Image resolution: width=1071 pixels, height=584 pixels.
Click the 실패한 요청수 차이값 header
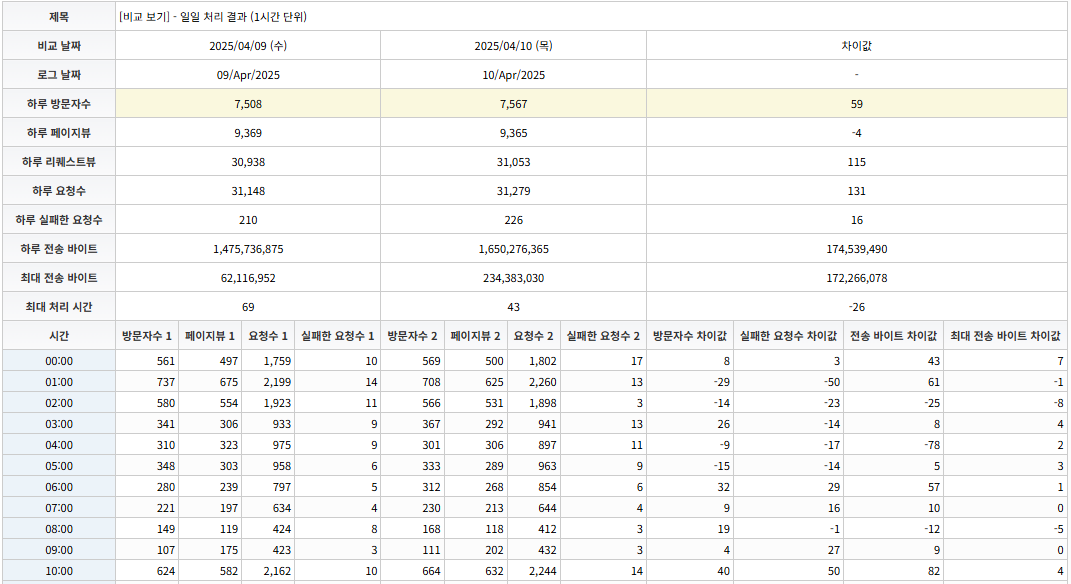pyautogui.click(x=788, y=336)
